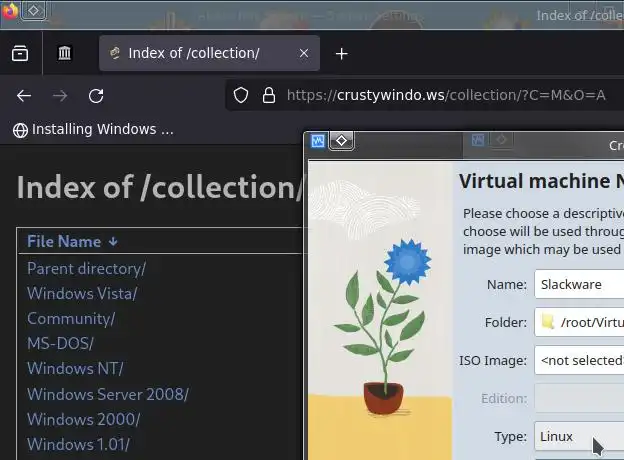This screenshot has height=460, width=624.
Task: Click the Folder field showing /root/Virtu
Action: pyautogui.click(x=579, y=322)
